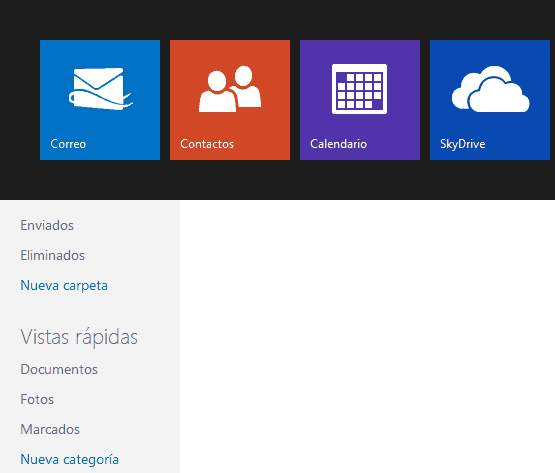Show the Fotos quick view
The height and width of the screenshot is (473, 555).
[x=37, y=400]
